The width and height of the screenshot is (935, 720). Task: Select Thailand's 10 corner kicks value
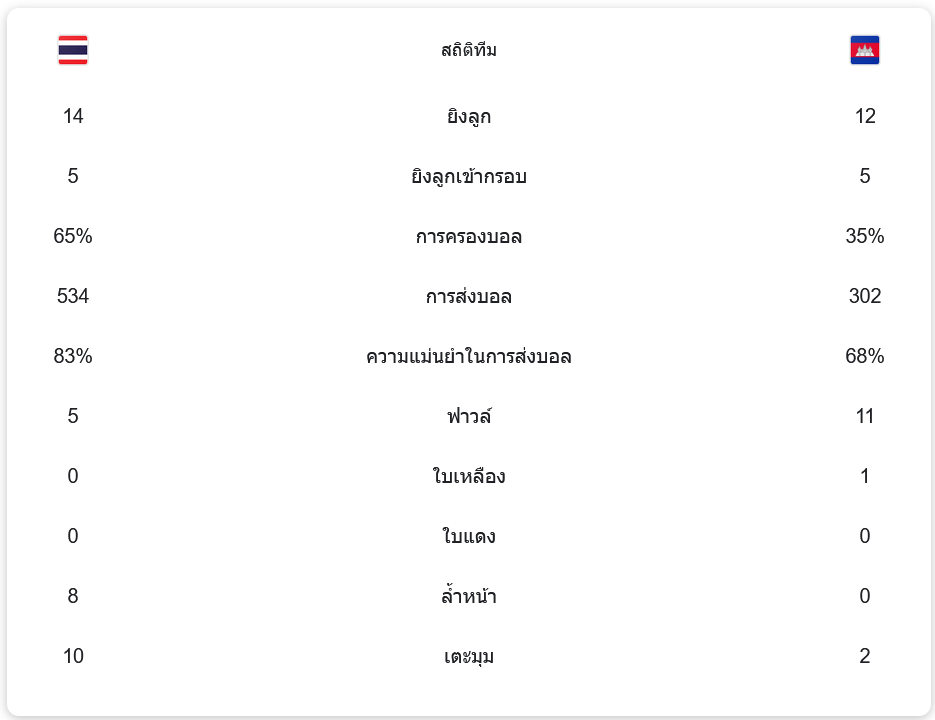point(73,657)
